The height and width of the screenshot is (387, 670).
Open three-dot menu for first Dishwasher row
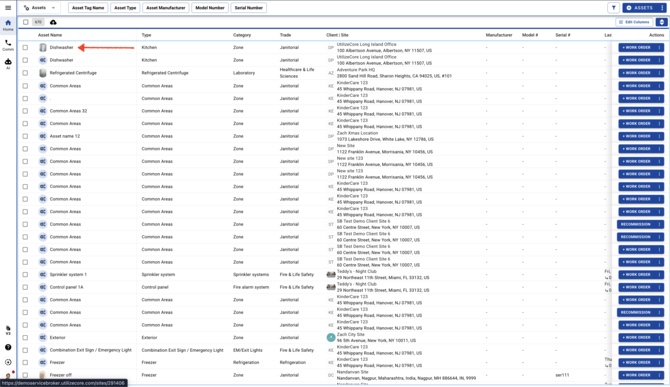point(659,47)
